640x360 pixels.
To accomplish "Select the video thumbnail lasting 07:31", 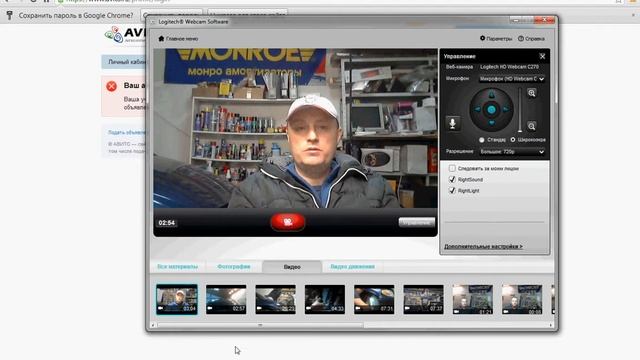I will [374, 299].
